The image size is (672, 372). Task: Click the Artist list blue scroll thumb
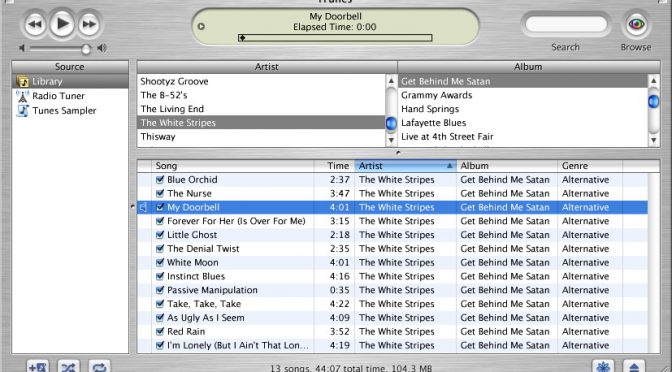pyautogui.click(x=391, y=123)
